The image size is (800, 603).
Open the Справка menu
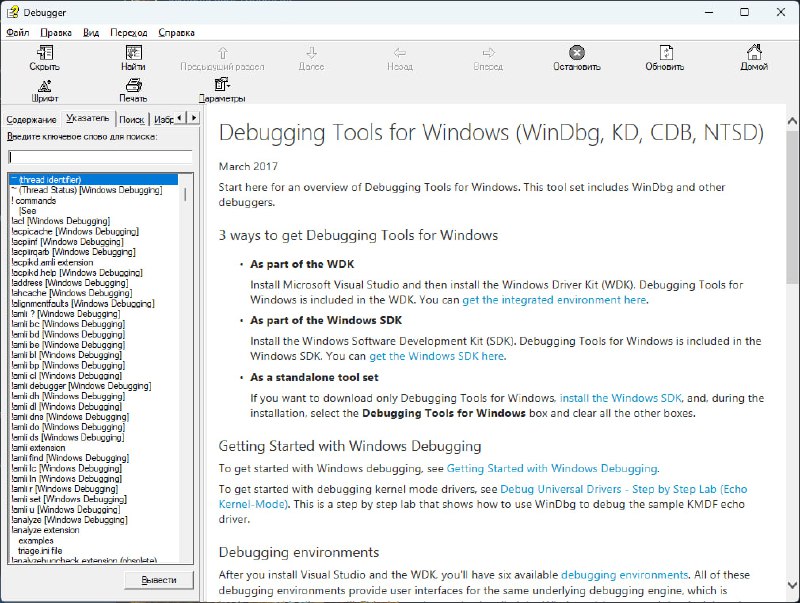(x=177, y=33)
